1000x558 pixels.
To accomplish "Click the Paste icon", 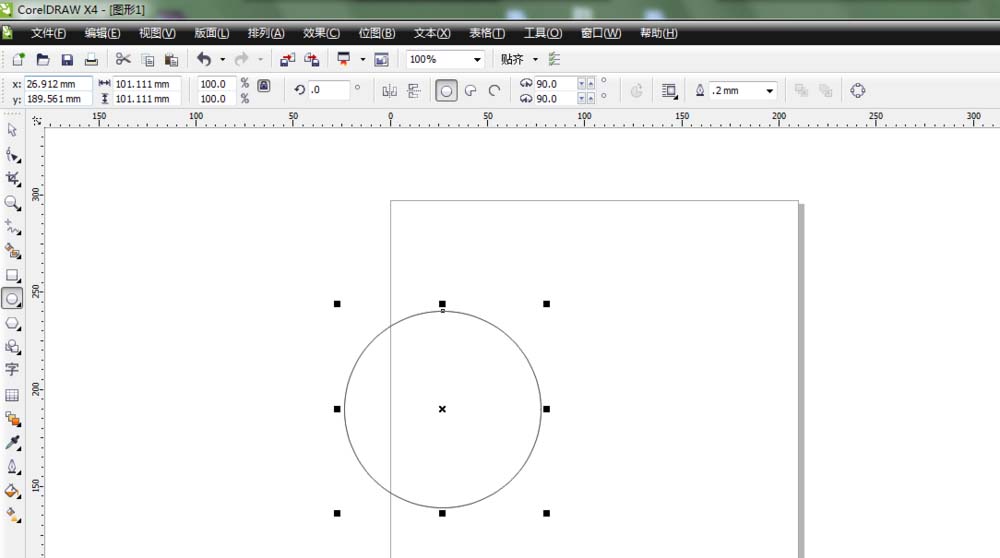I will tap(171, 60).
